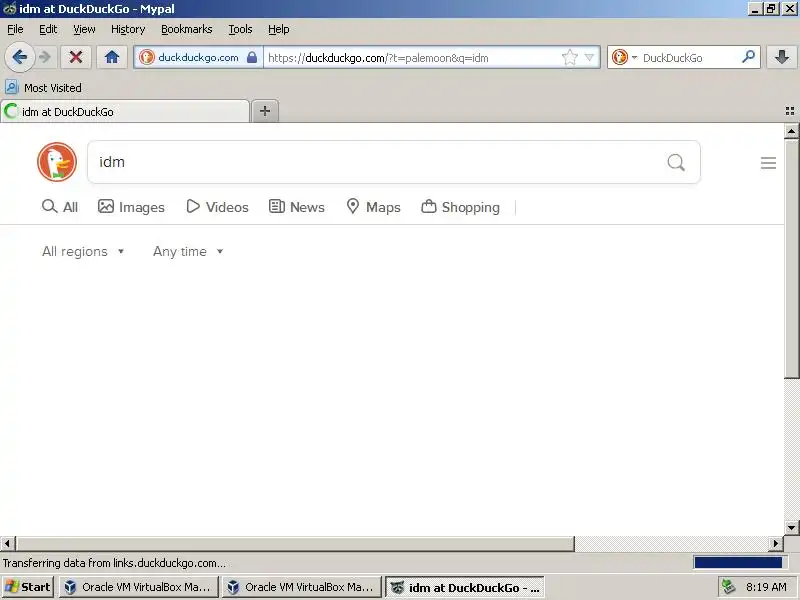
Task: Open the list all tabs button
Action: tap(790, 111)
